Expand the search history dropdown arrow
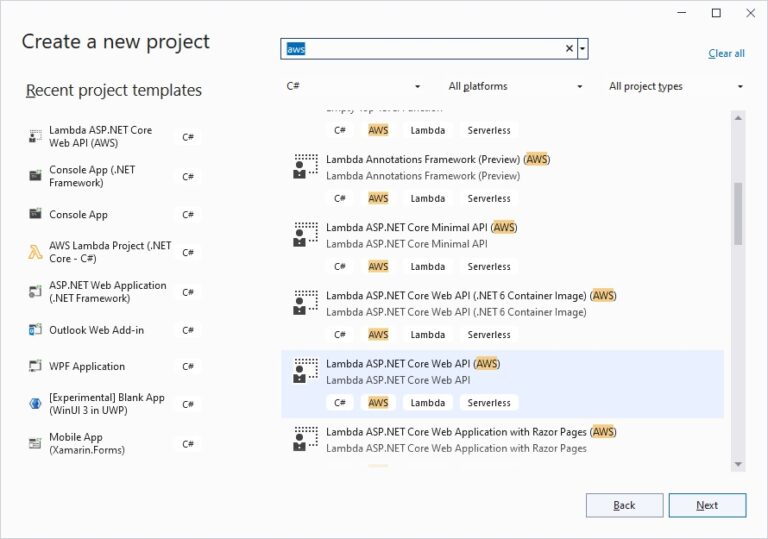Viewport: 768px width, 539px height. [x=583, y=48]
